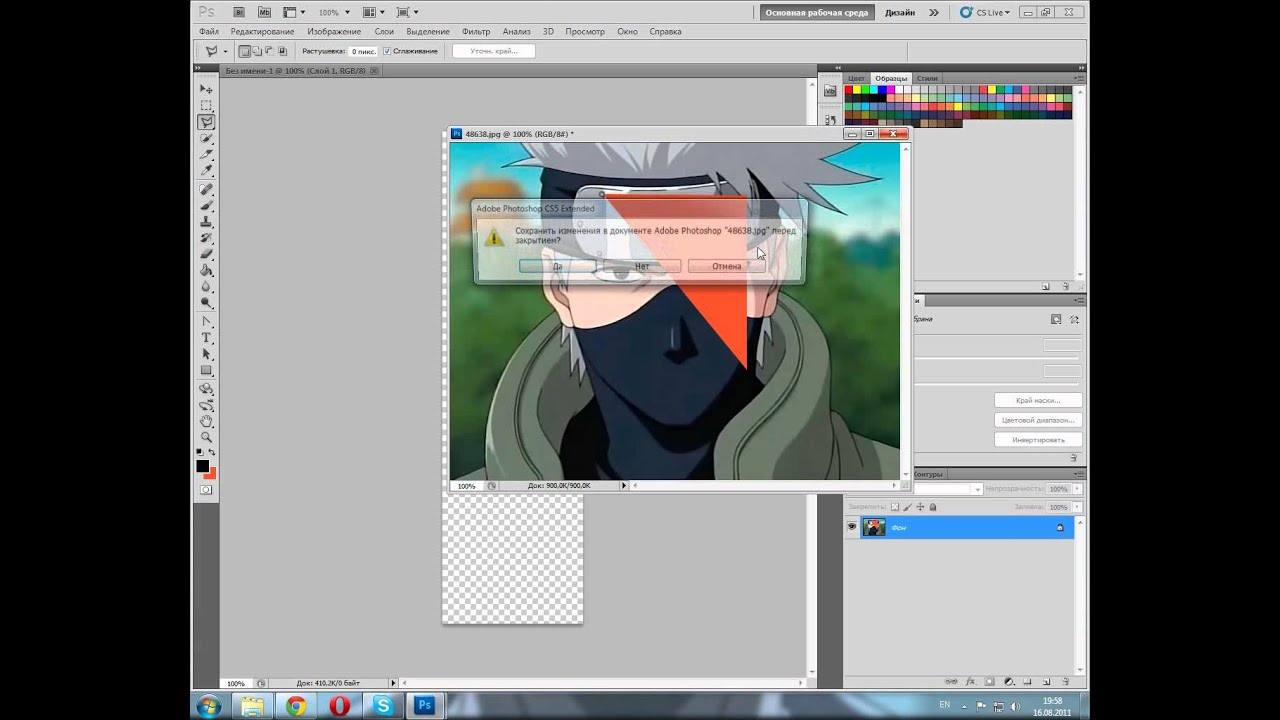This screenshot has height=720, width=1280.
Task: Click Отмена in save dialog
Action: 727,266
